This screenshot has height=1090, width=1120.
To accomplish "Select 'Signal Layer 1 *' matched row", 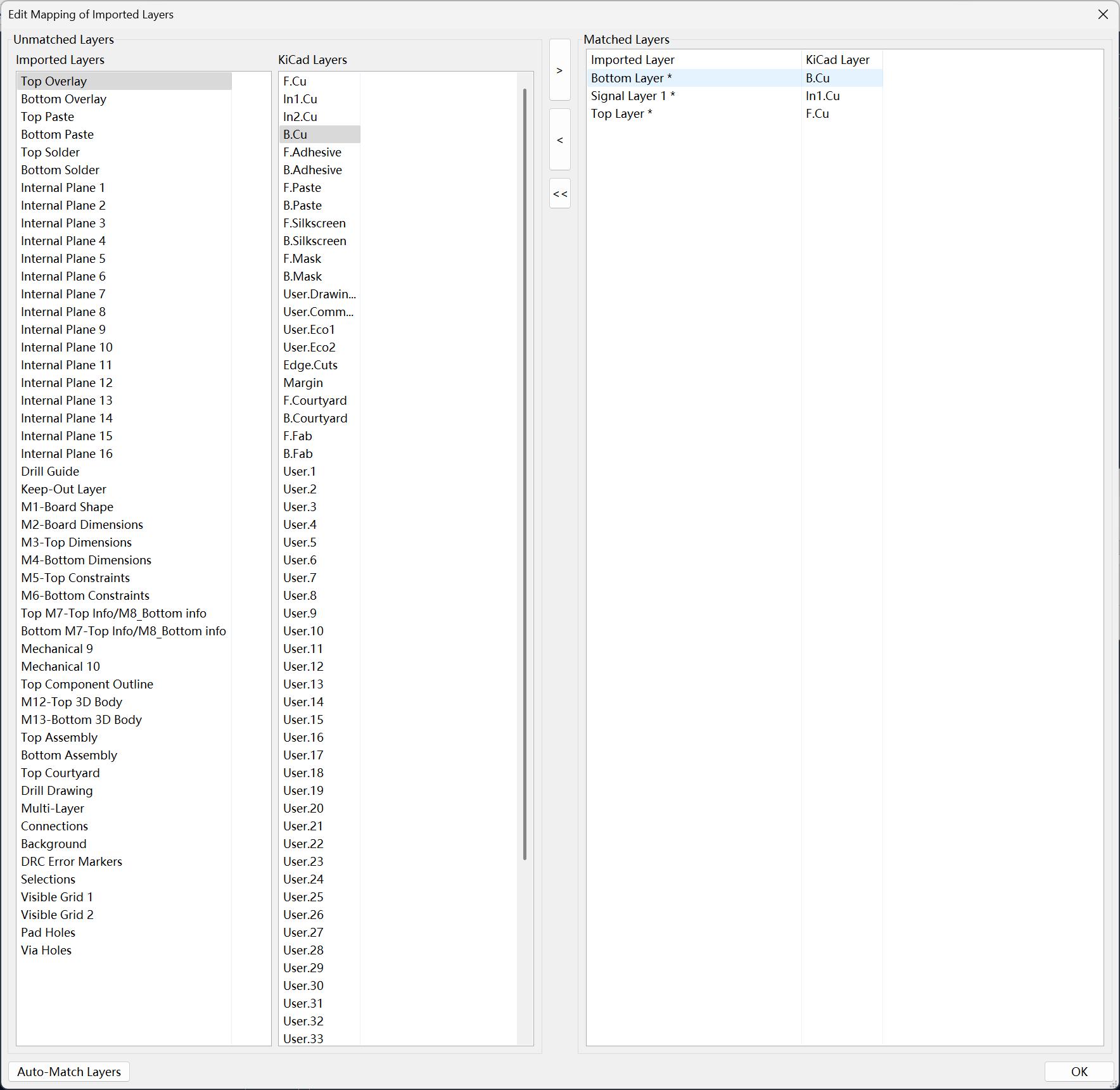I will click(x=735, y=96).
